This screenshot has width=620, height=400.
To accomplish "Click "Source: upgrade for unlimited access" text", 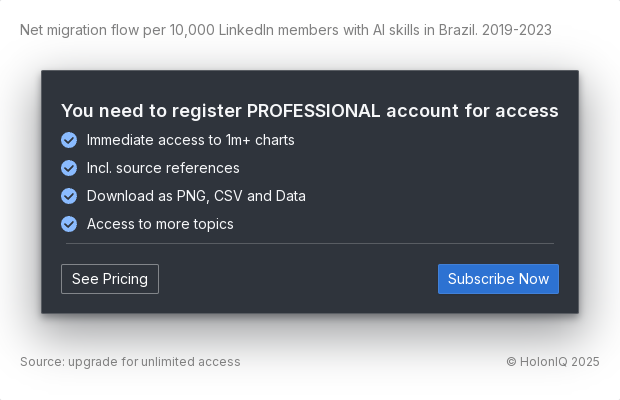I will (x=130, y=361).
